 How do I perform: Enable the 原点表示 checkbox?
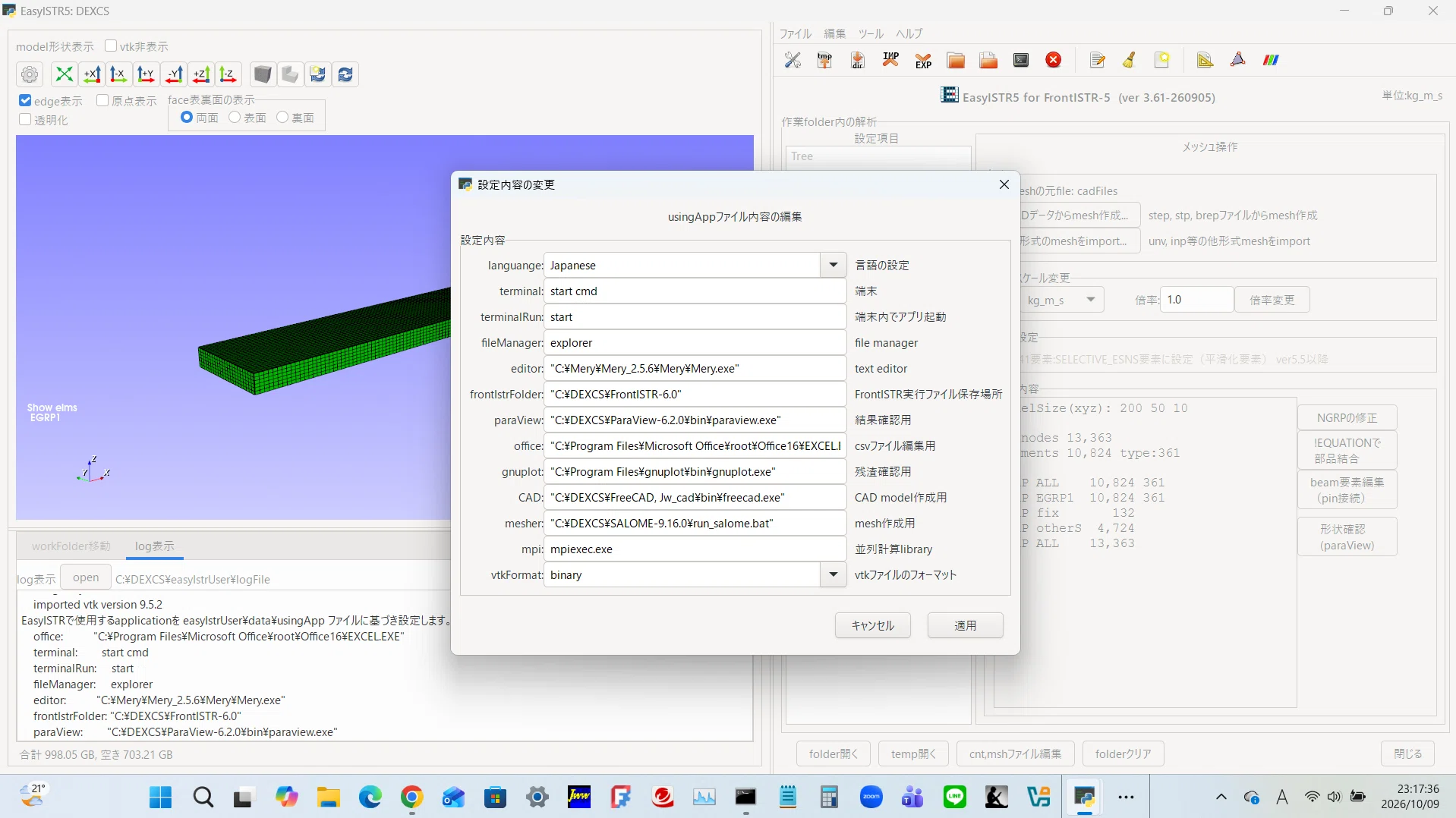pyautogui.click(x=102, y=100)
